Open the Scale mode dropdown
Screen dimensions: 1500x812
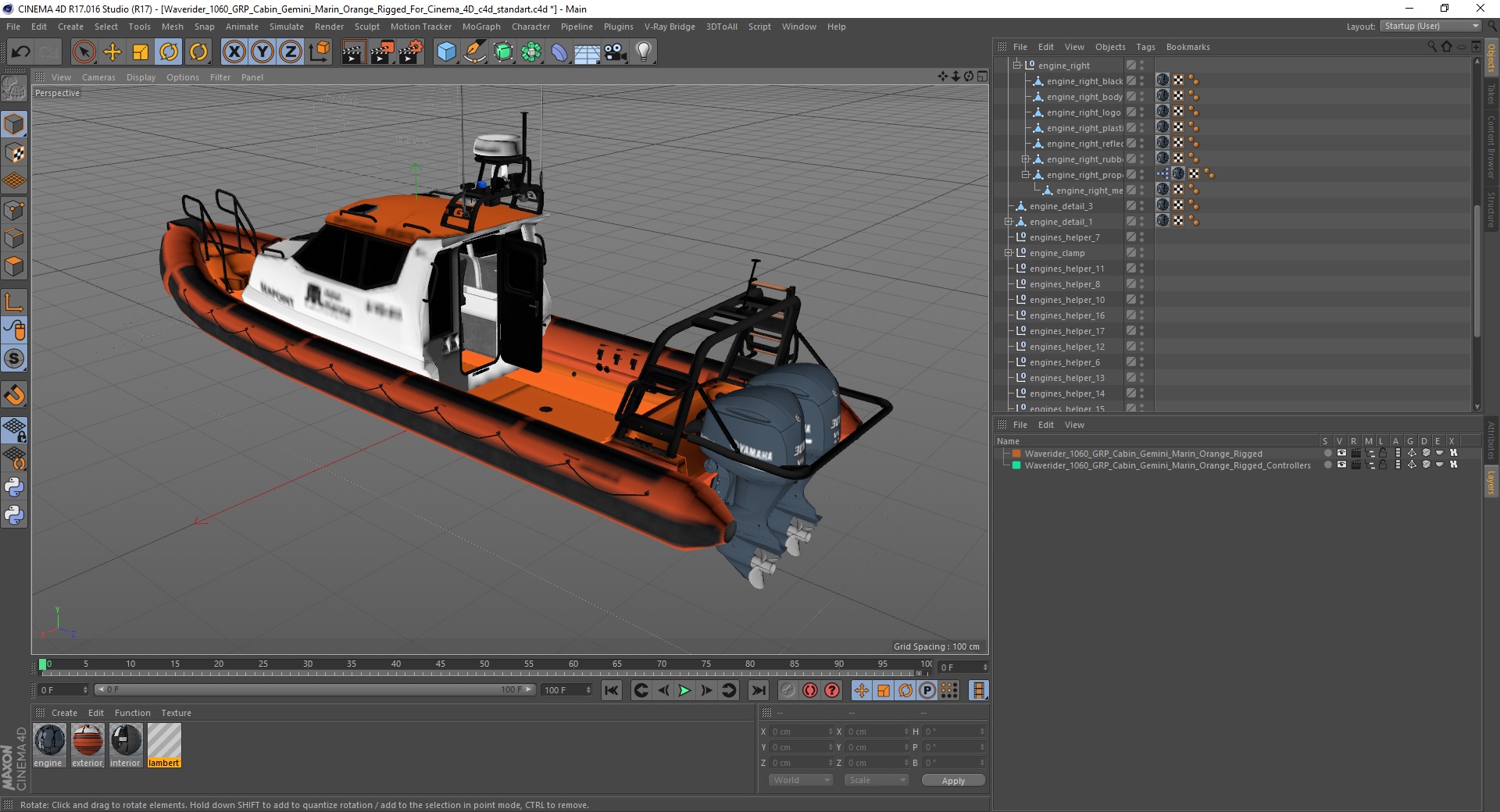pyautogui.click(x=876, y=780)
